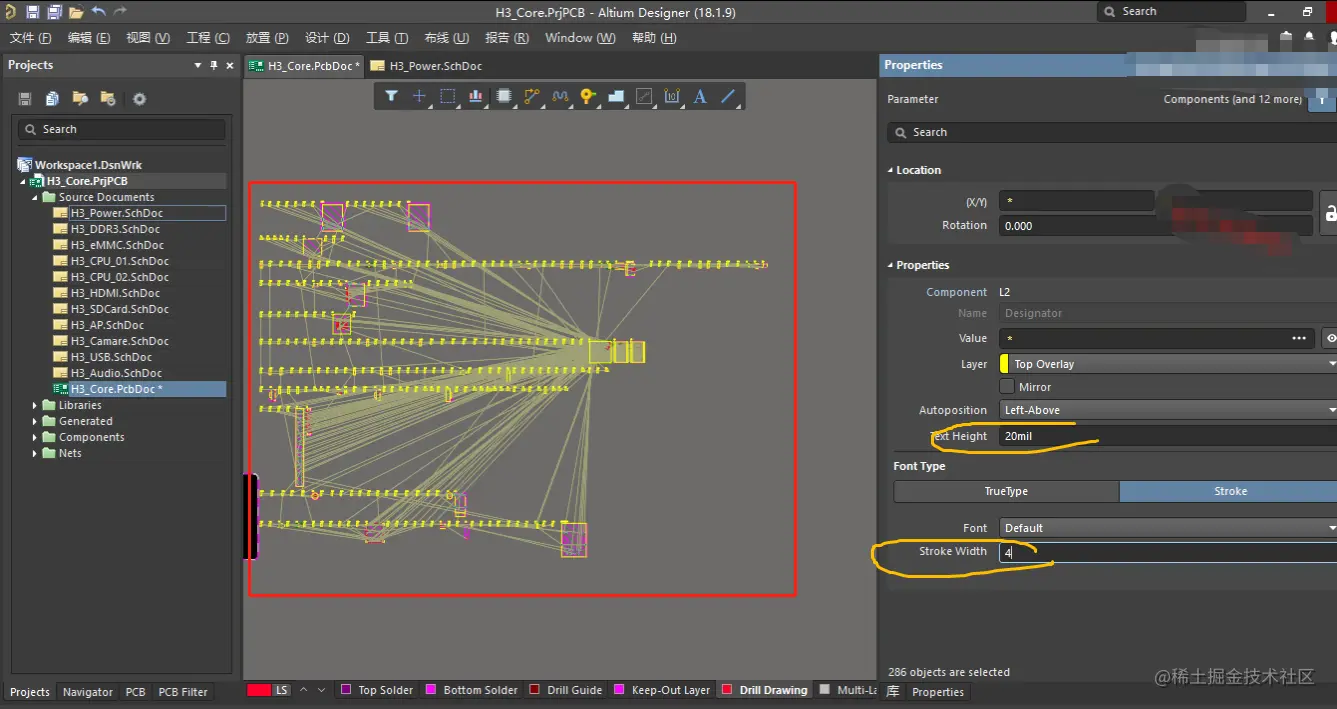Image resolution: width=1337 pixels, height=709 pixels.
Task: Click the Text Height field 20mil
Action: 1168,436
